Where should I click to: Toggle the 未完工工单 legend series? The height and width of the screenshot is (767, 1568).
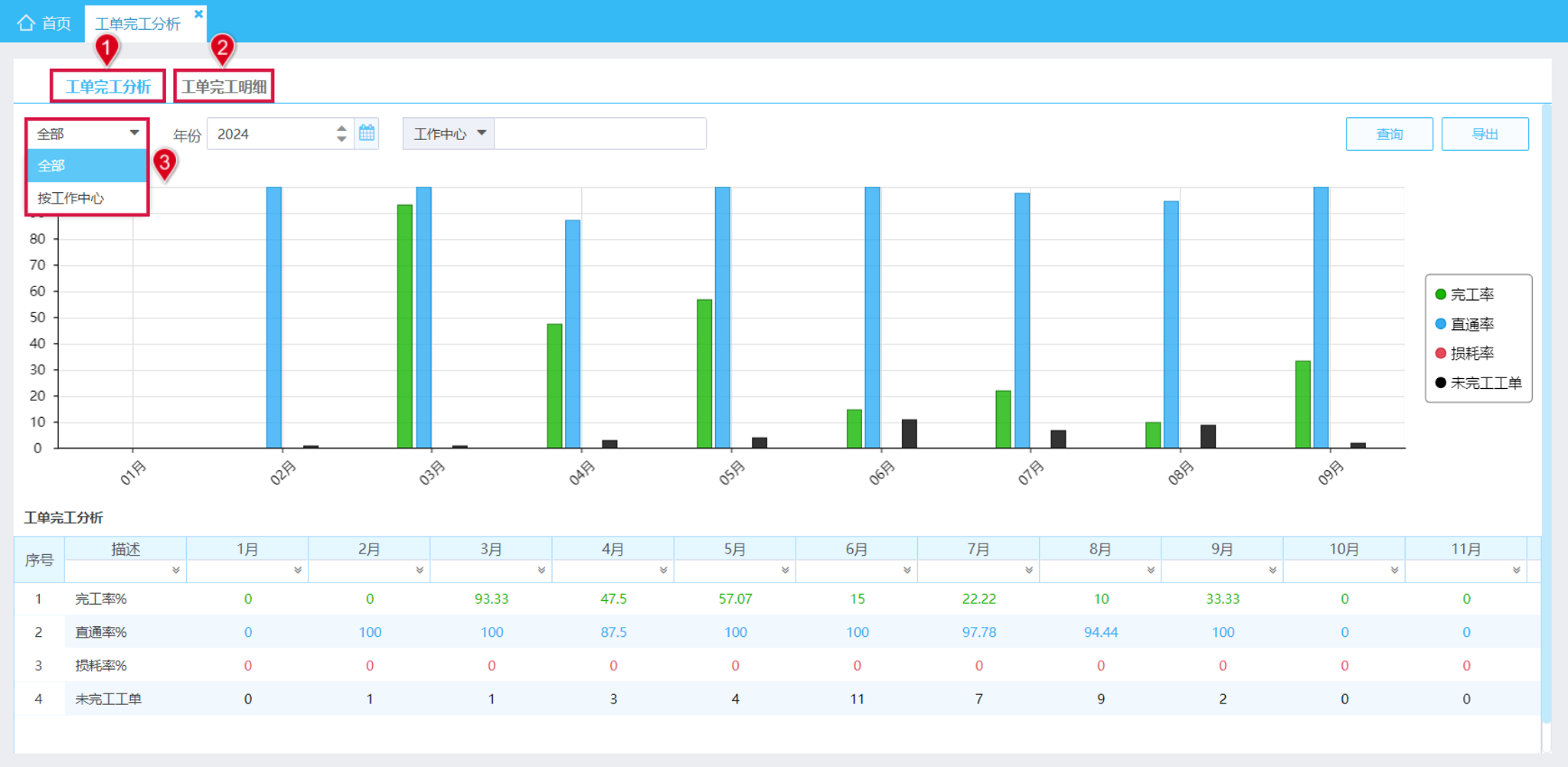(1478, 383)
